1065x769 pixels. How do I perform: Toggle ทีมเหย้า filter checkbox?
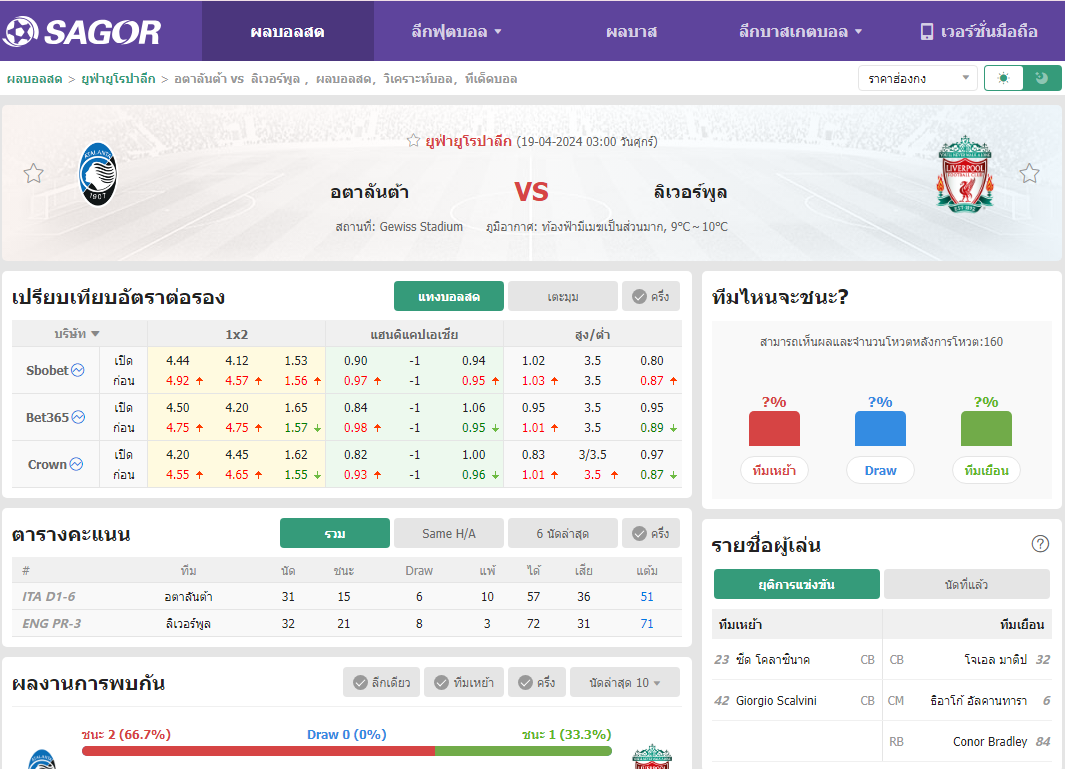click(464, 682)
